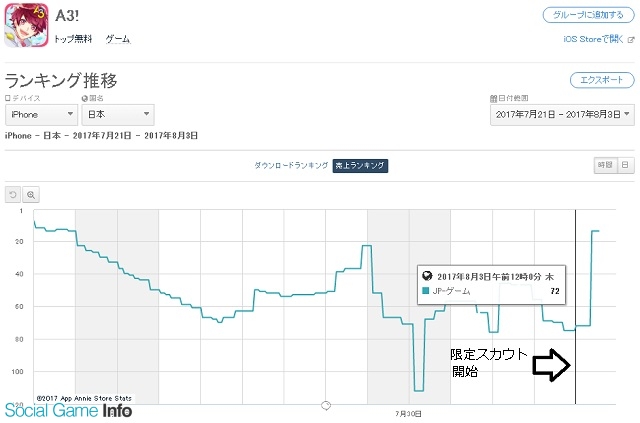Click the globe icon in chart tooltip
640x423 pixels.
tap(427, 276)
